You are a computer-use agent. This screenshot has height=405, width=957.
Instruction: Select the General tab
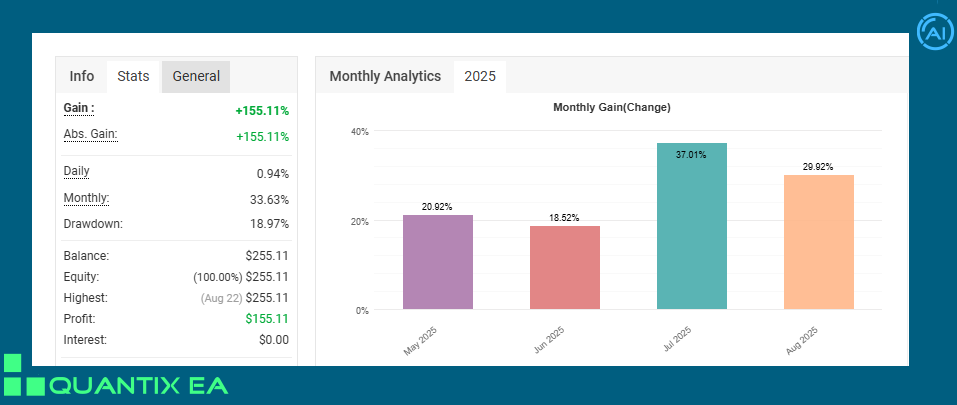[x=196, y=76]
